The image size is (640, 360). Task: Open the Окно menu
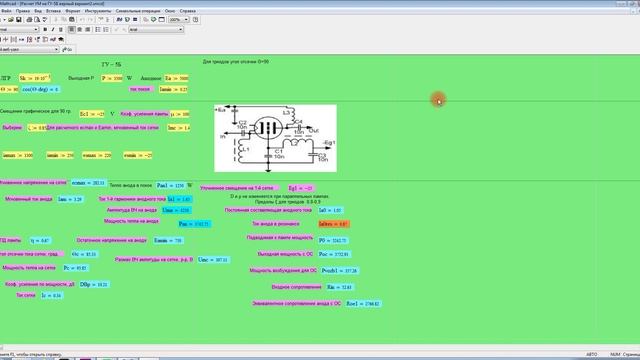tap(170, 11)
